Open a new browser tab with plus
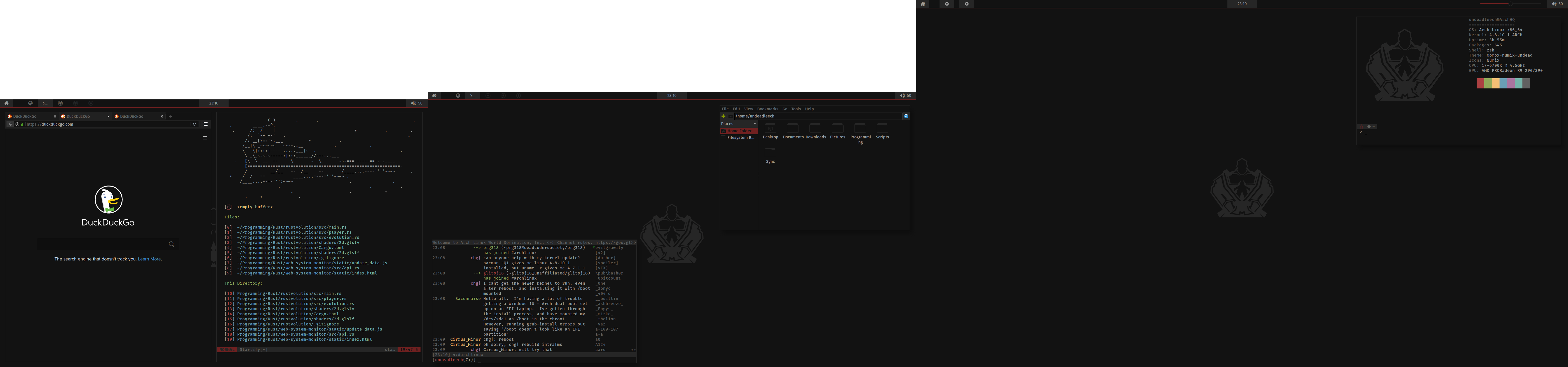This screenshot has height=367, width=1568. (171, 116)
